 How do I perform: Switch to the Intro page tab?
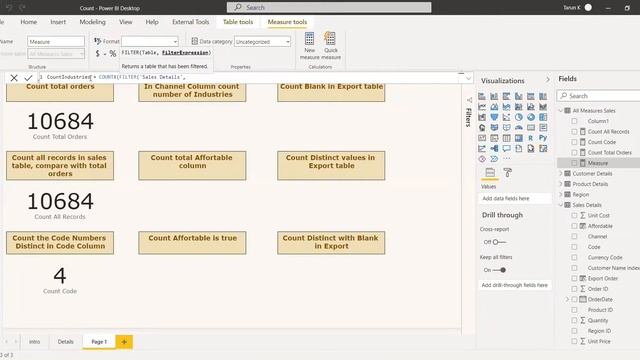35,342
